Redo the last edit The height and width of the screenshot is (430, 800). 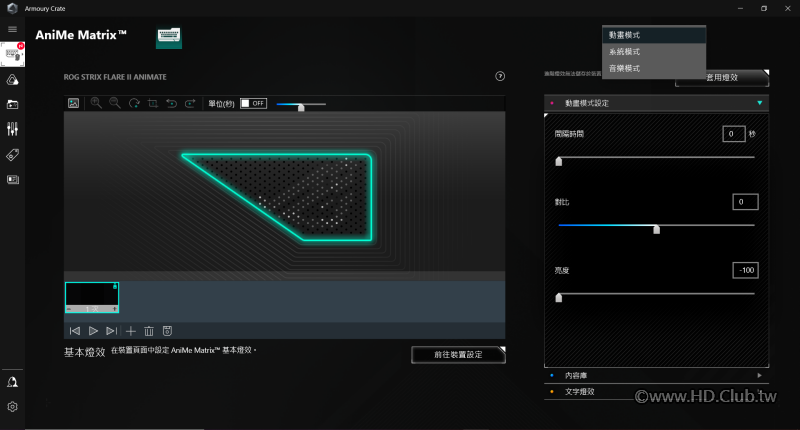190,104
